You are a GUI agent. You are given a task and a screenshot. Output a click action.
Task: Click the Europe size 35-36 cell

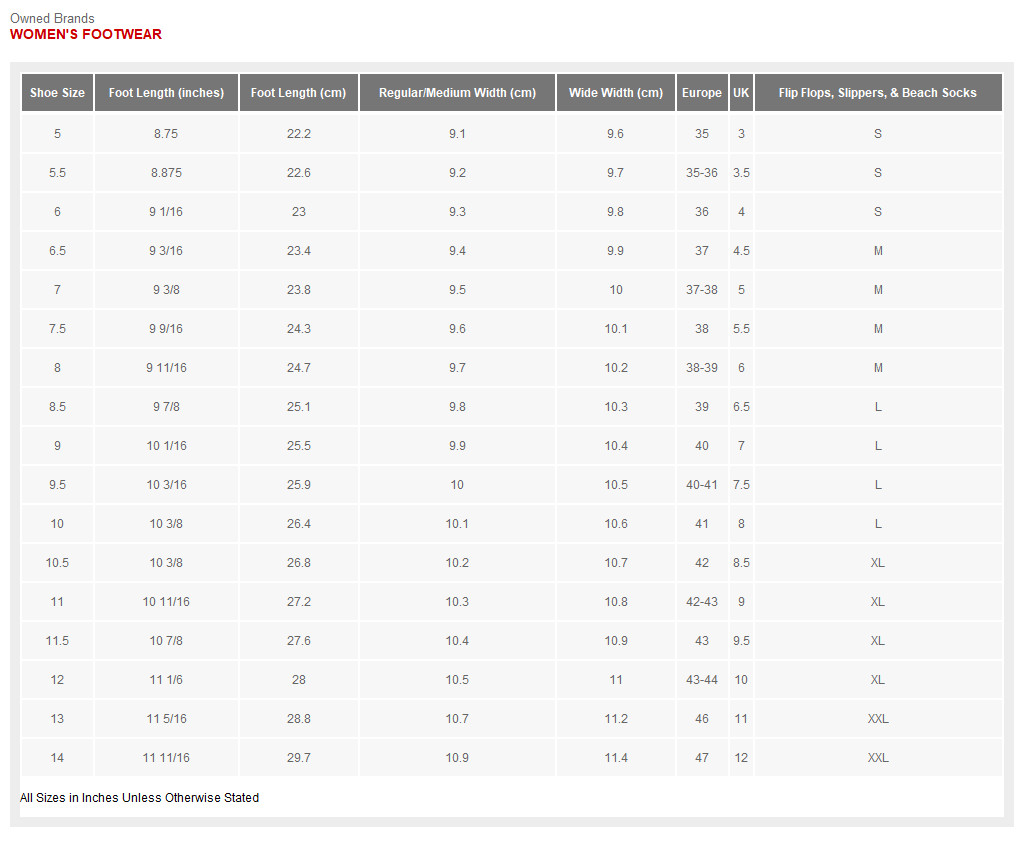(x=702, y=172)
